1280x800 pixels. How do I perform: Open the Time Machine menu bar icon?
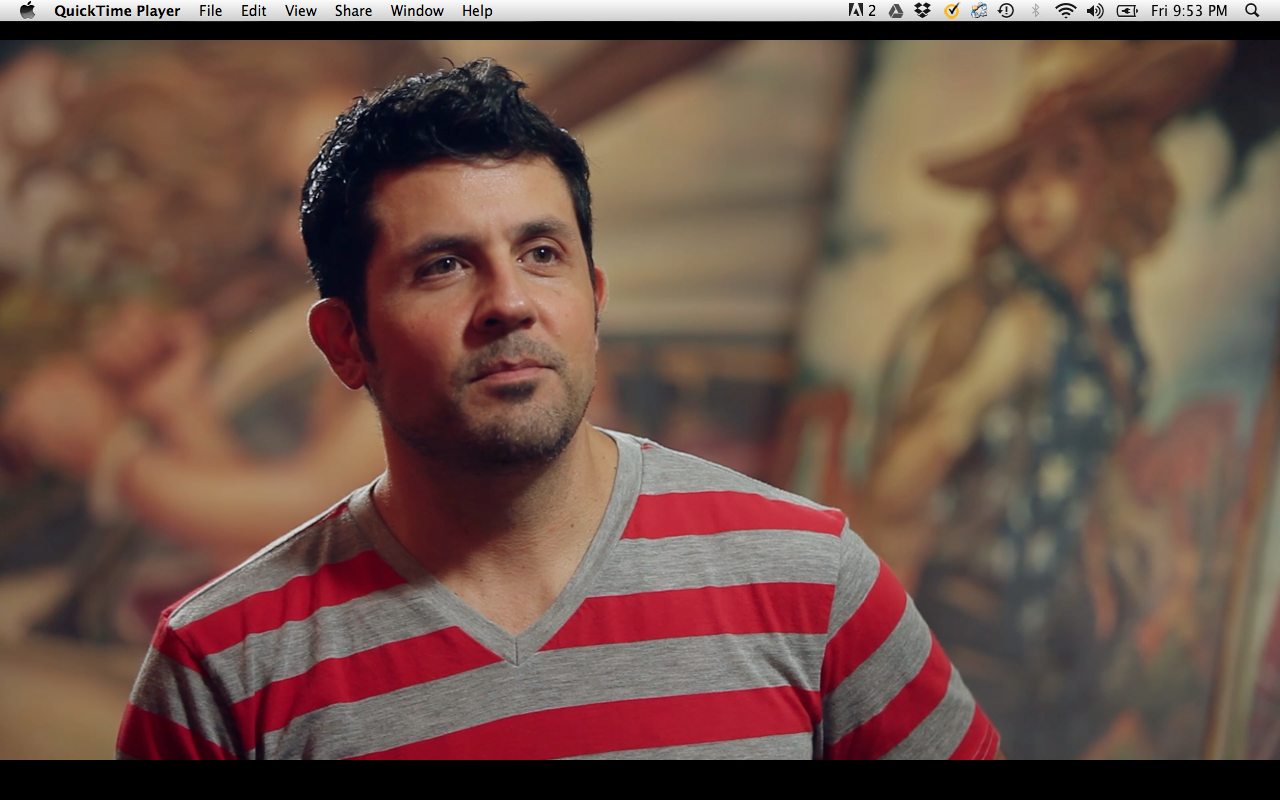(1006, 11)
